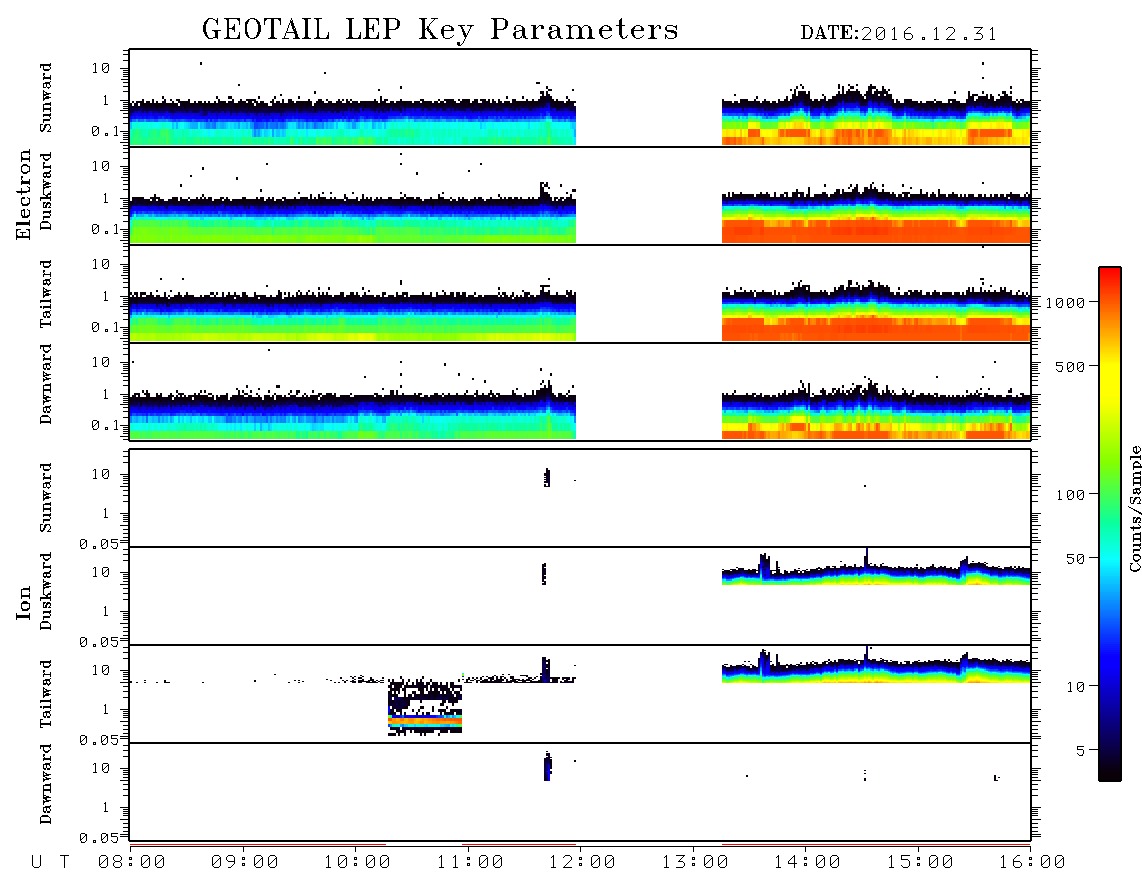Click the vertical "Ion" group label

(23, 602)
